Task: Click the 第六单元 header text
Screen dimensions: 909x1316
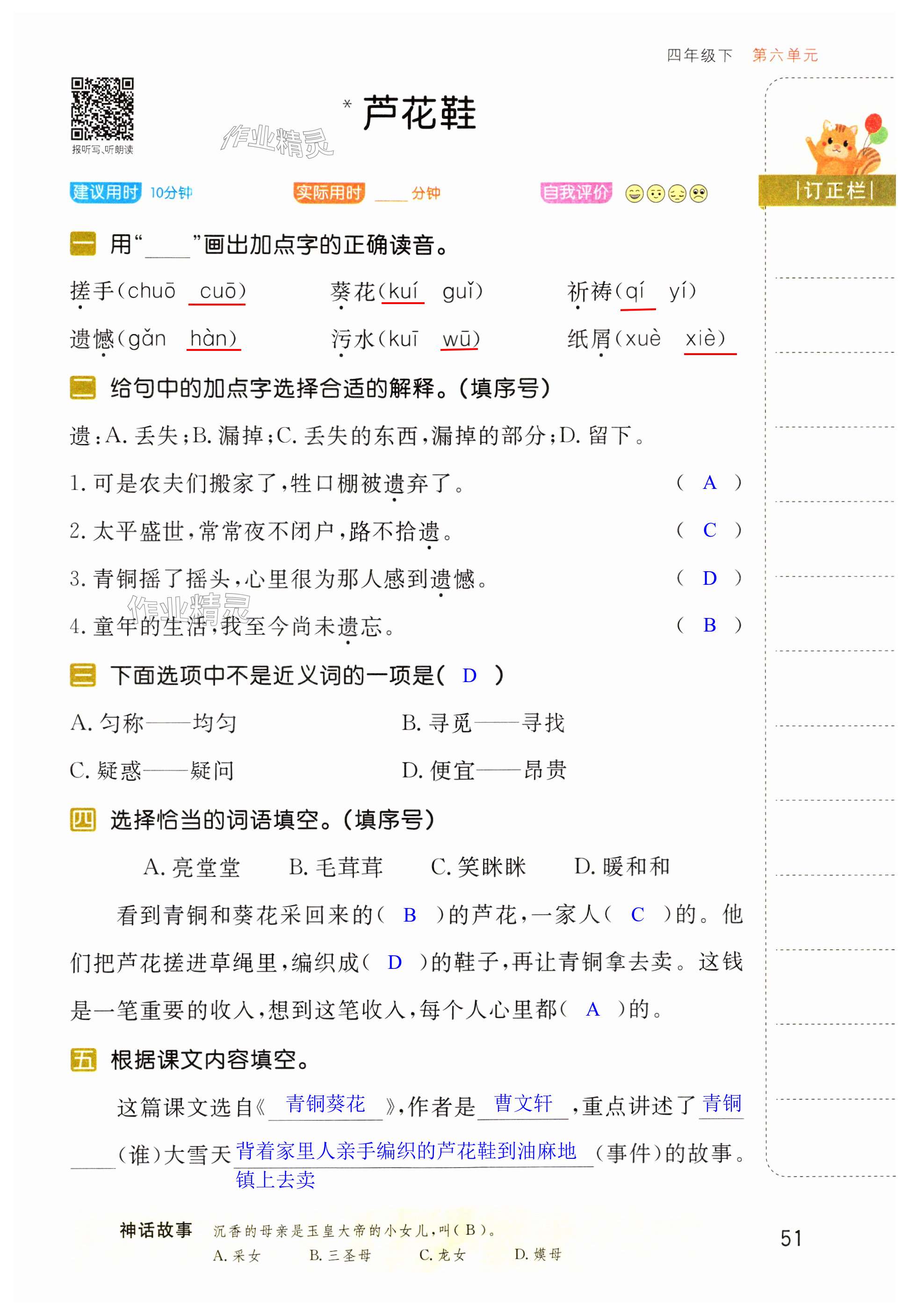Action: pos(785,55)
